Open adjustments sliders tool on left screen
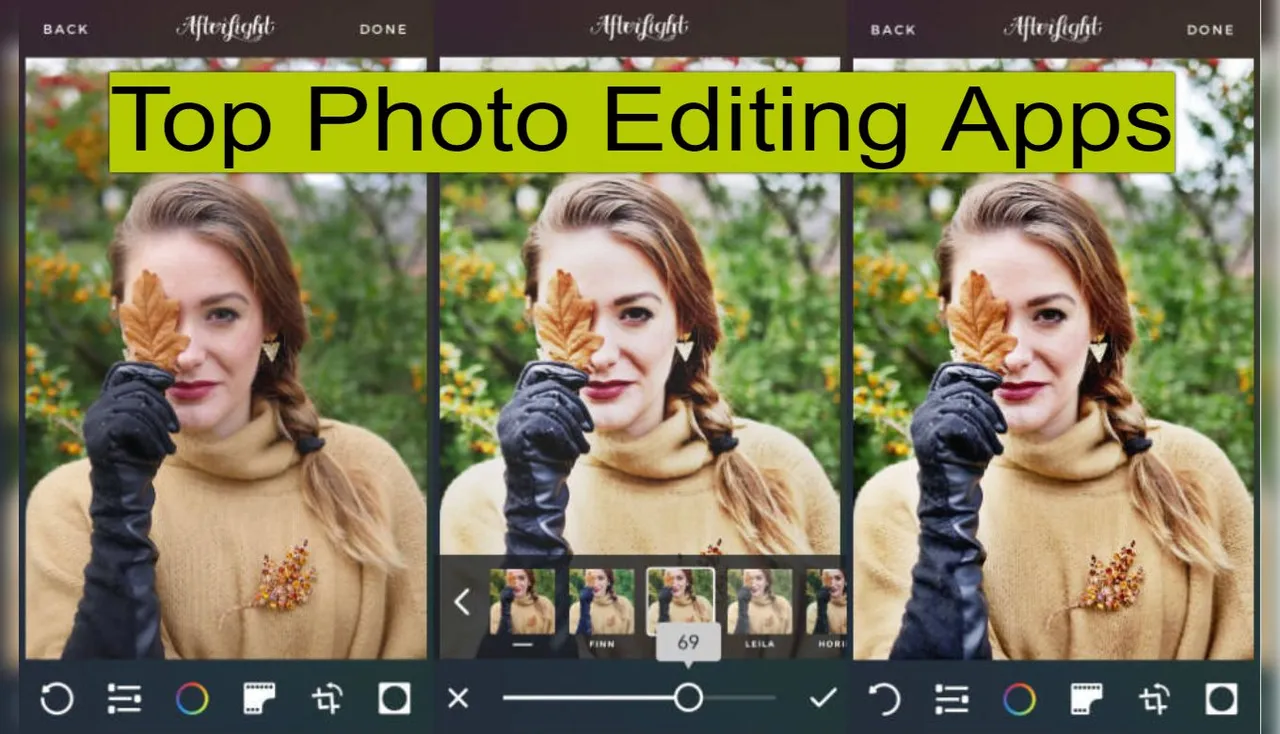Viewport: 1280px width, 734px height. [124, 698]
